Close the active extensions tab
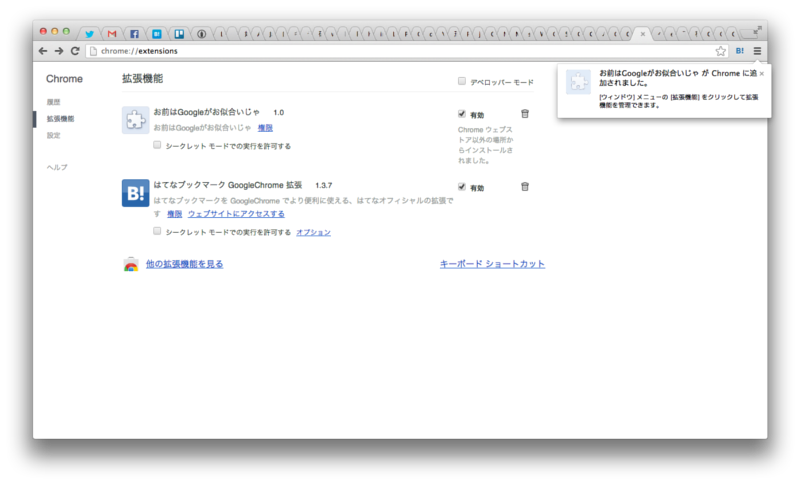 (x=642, y=34)
